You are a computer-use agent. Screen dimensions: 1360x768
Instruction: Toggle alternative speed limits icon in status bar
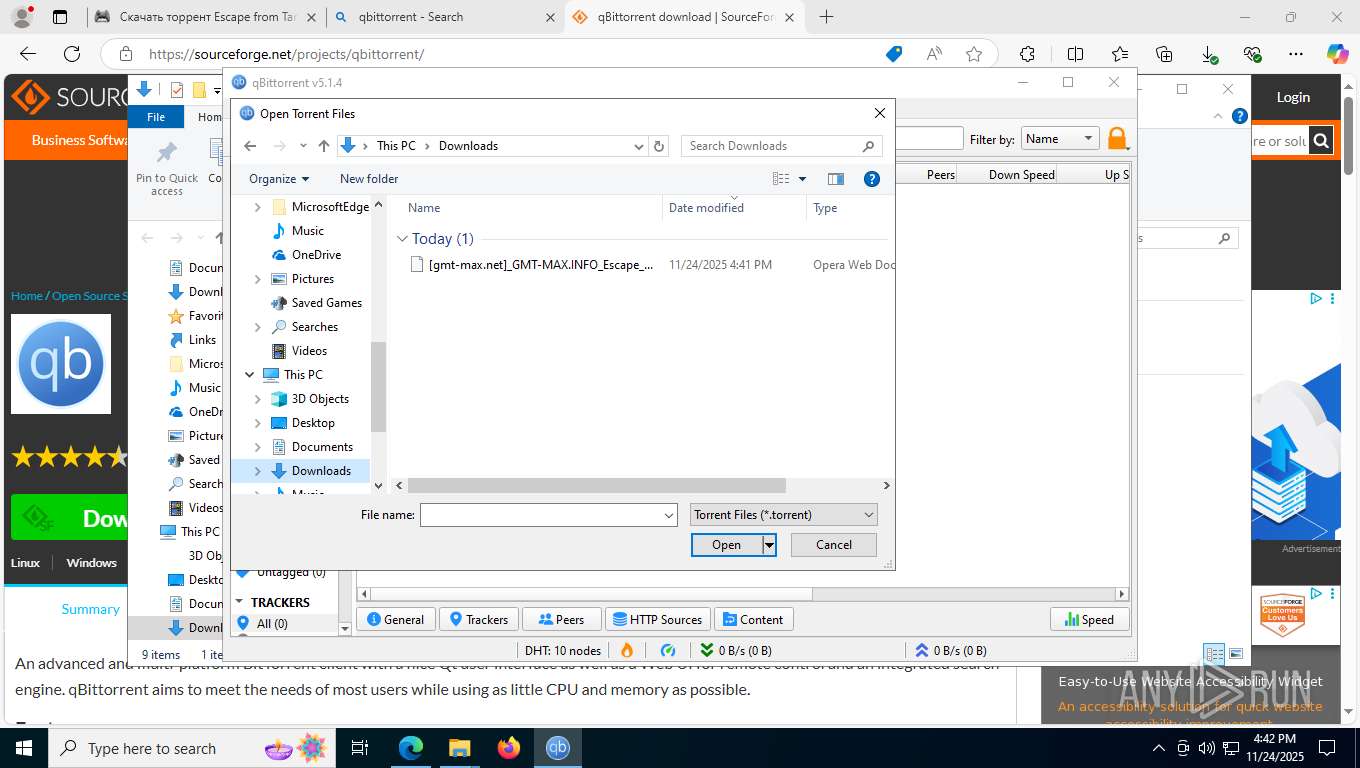click(x=668, y=650)
